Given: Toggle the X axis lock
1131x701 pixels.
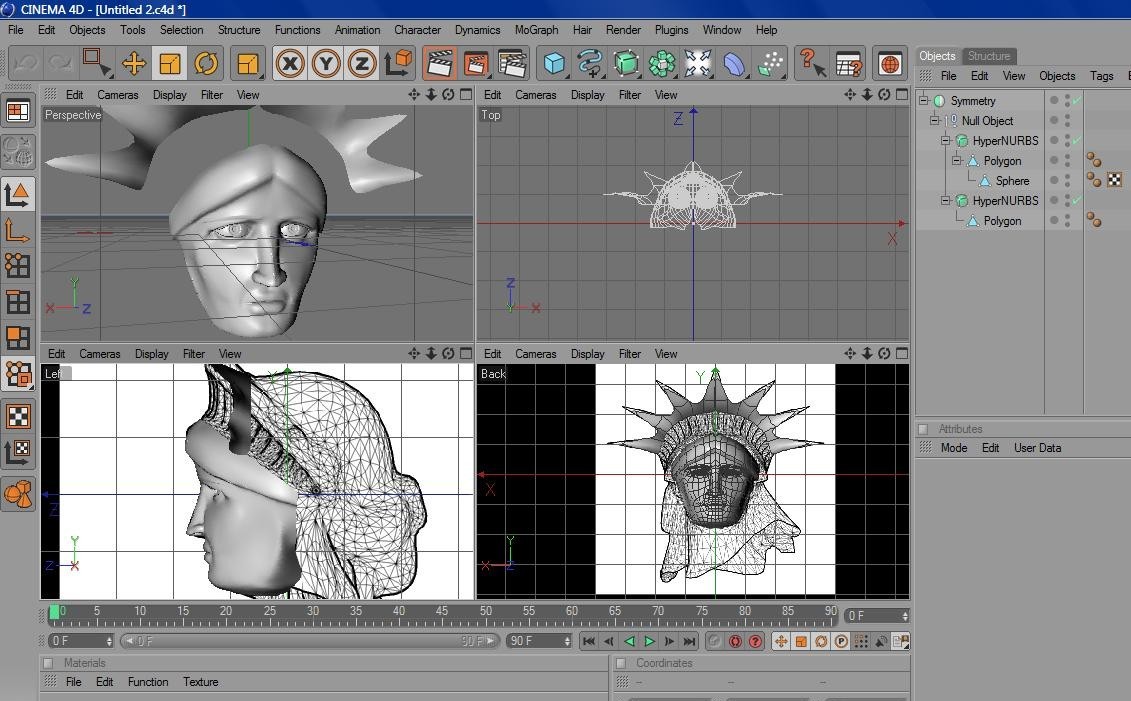Looking at the screenshot, I should click(x=289, y=63).
